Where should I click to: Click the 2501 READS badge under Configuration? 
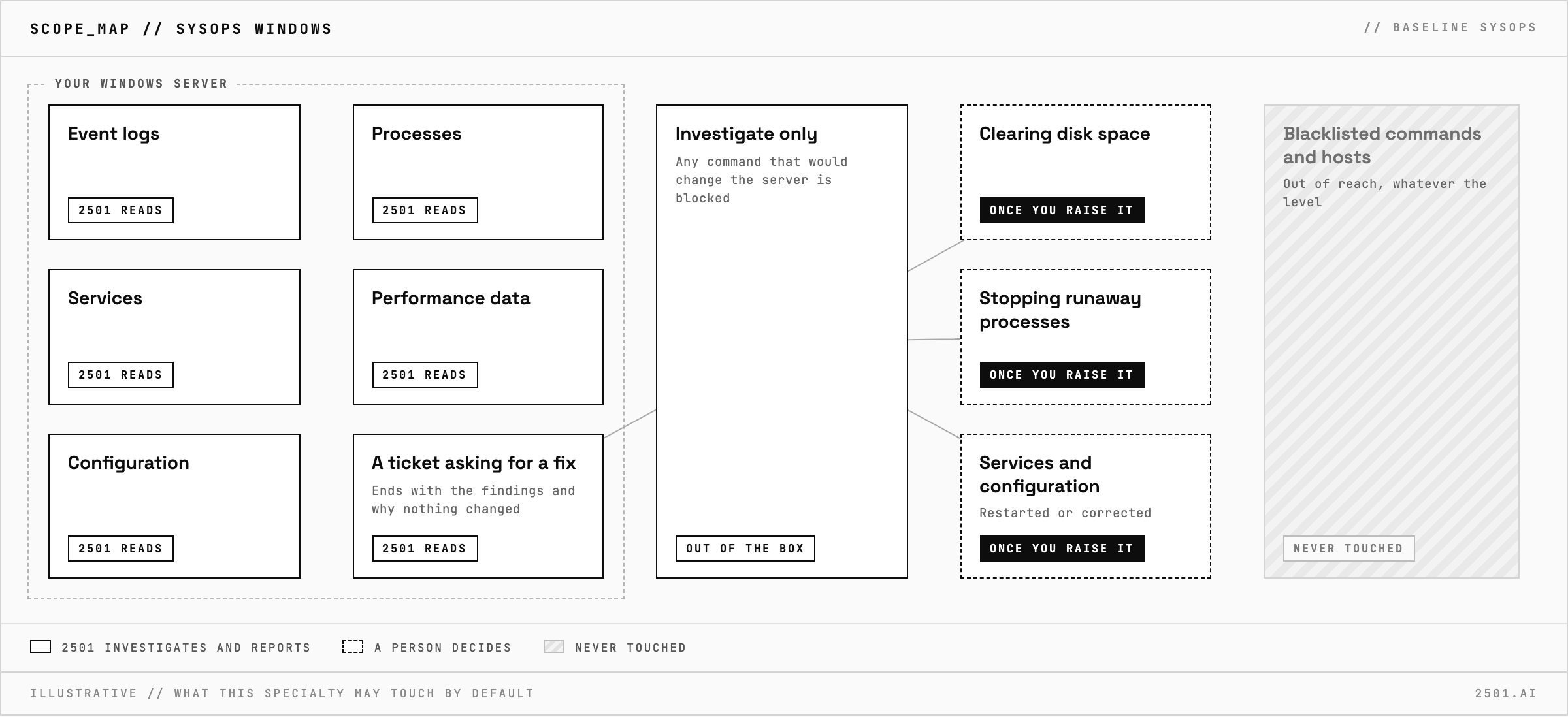121,549
